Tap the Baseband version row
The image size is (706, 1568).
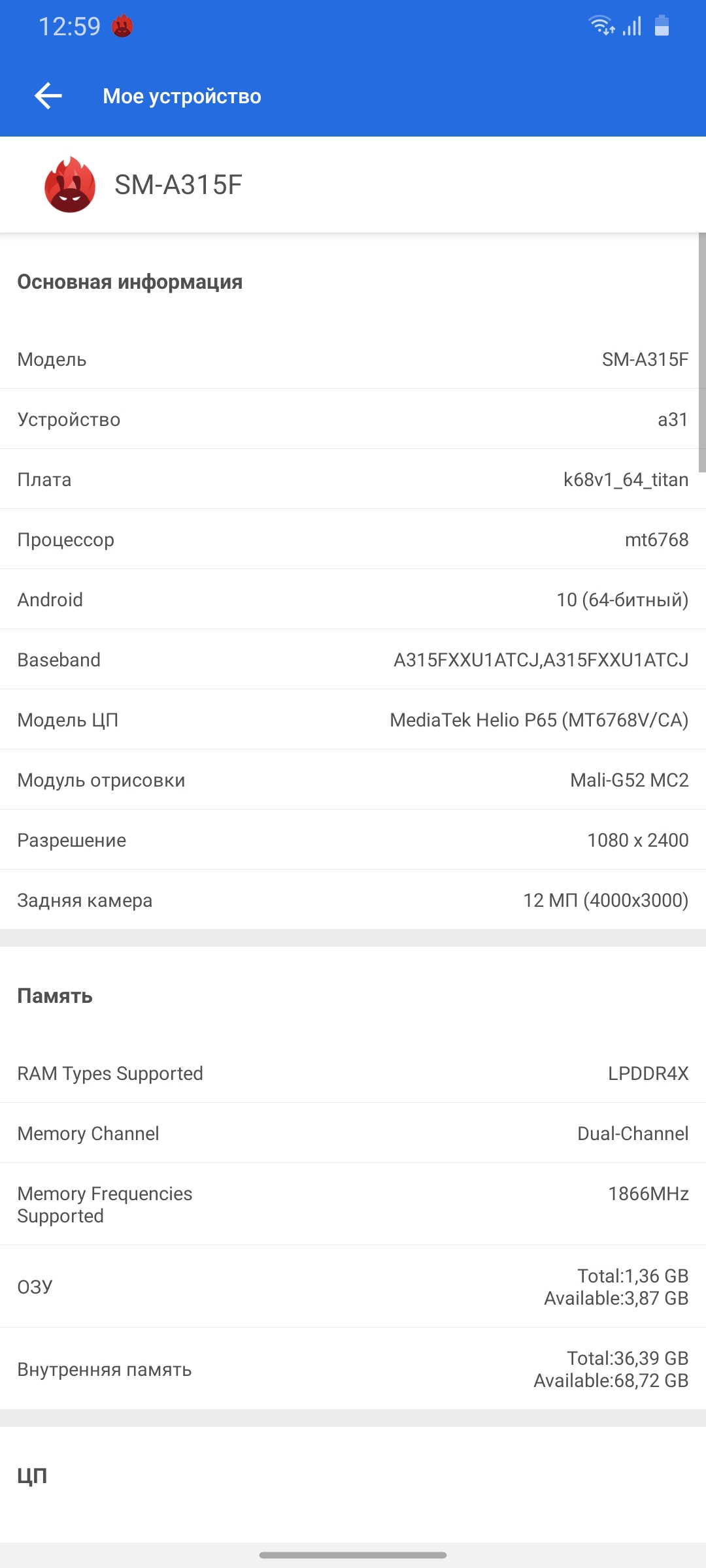(x=353, y=660)
